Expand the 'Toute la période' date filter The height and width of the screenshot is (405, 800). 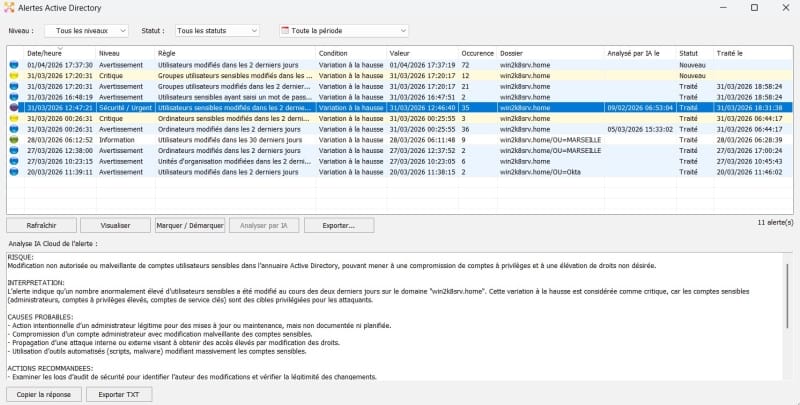(344, 31)
